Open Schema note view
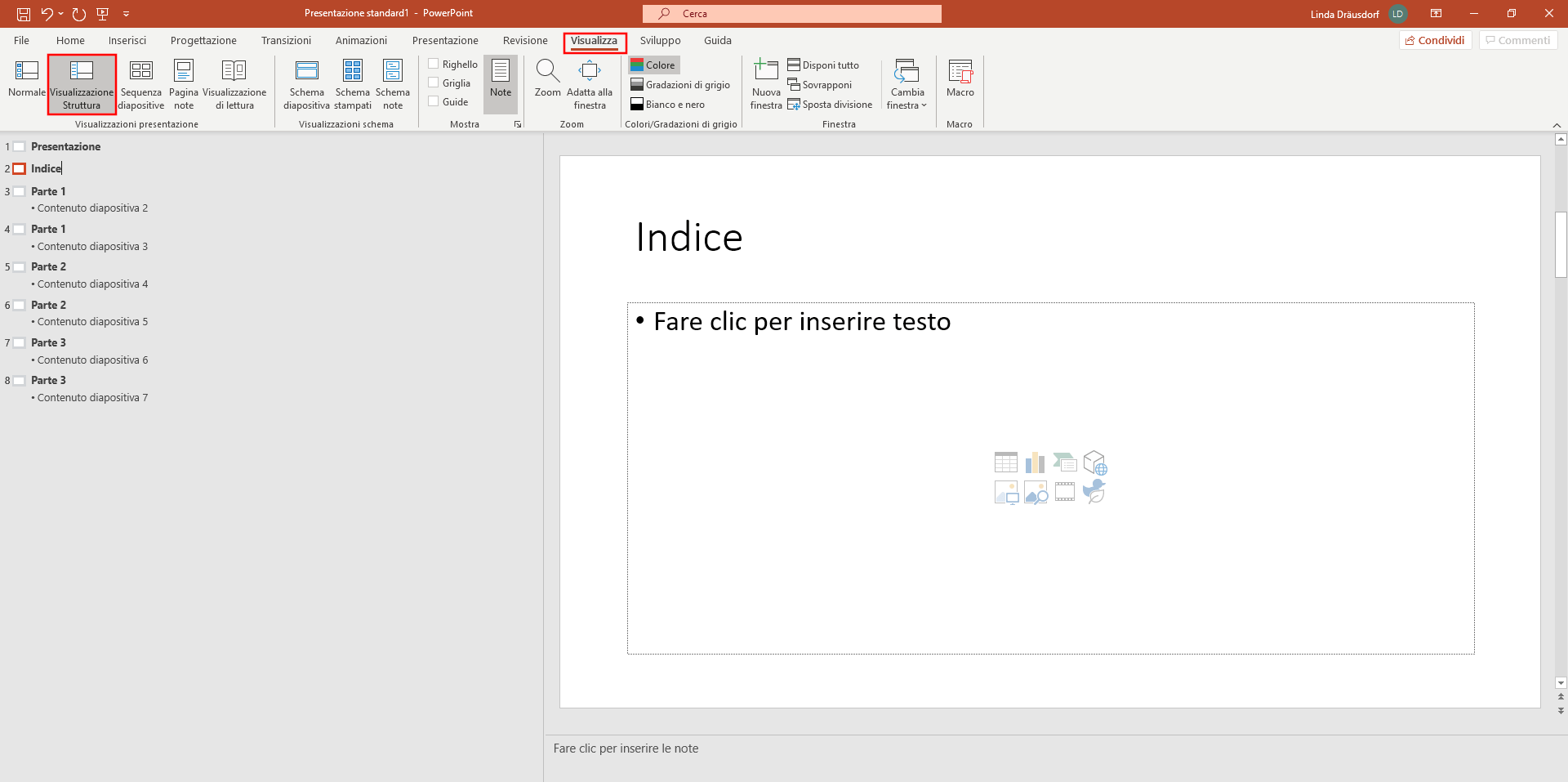 tap(393, 85)
